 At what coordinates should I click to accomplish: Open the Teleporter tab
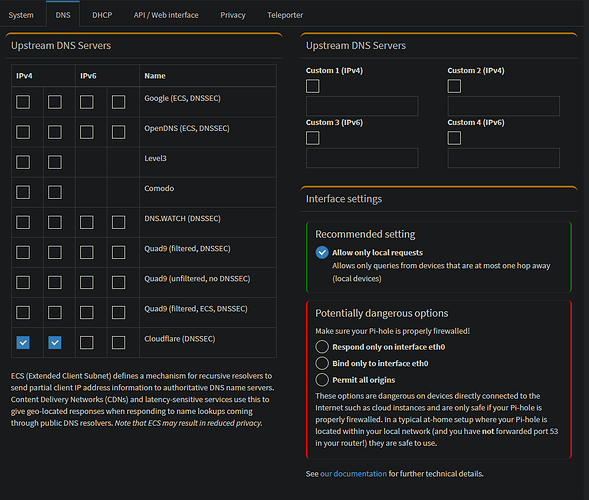coord(285,15)
